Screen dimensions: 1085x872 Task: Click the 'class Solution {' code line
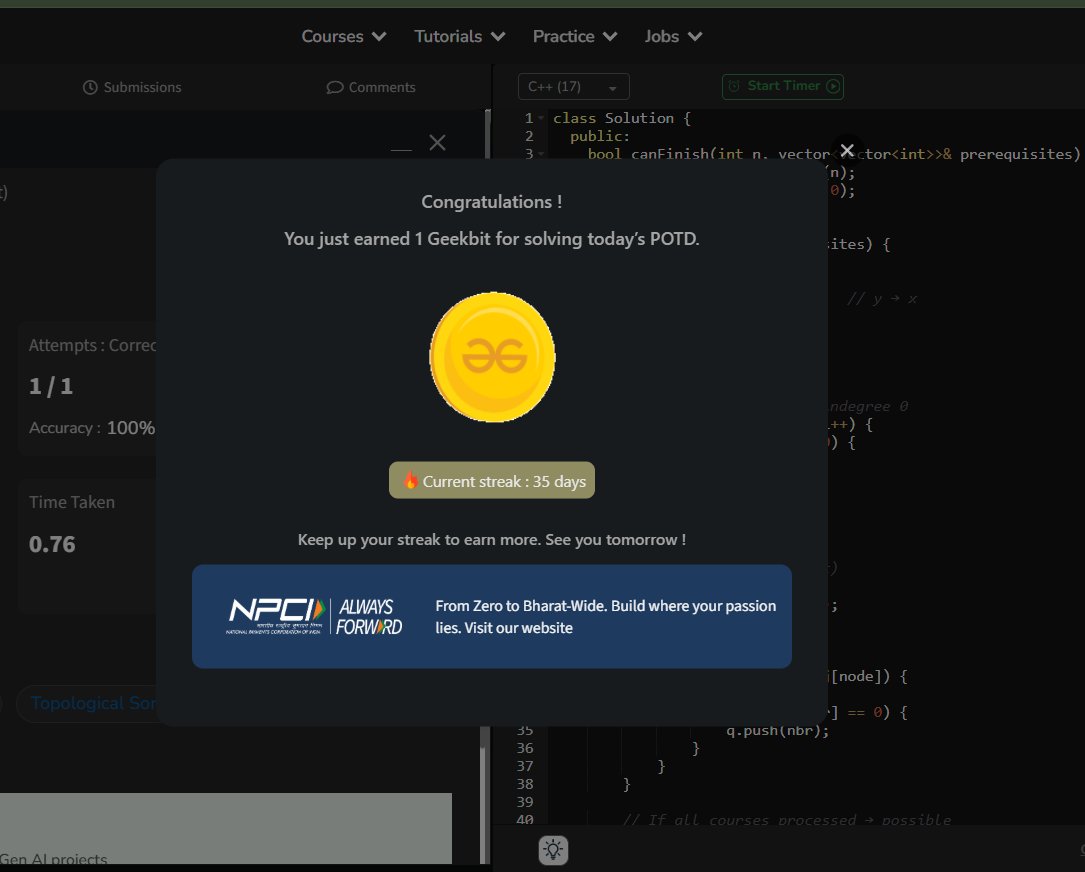click(621, 118)
